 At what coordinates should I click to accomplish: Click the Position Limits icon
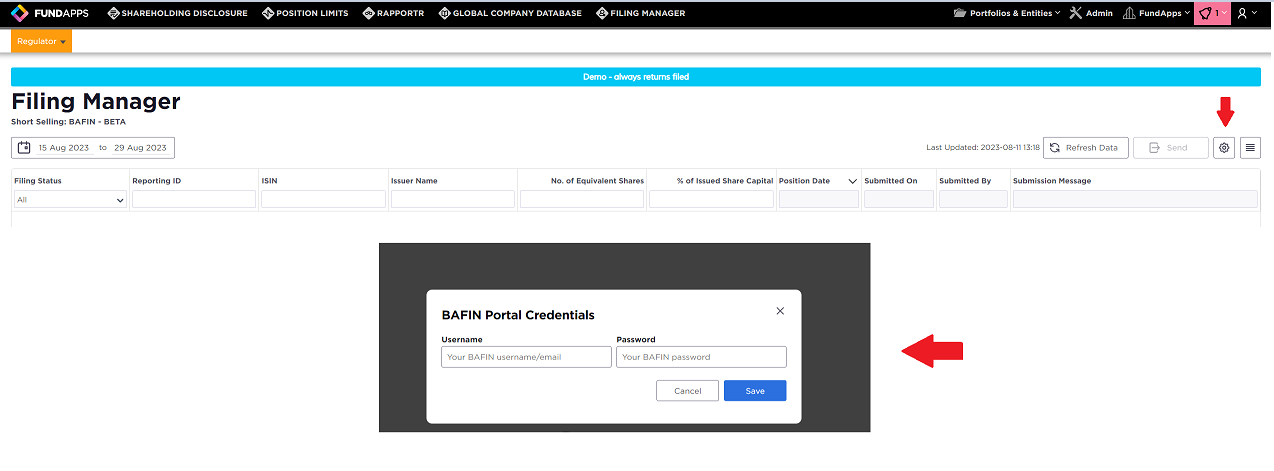267,13
